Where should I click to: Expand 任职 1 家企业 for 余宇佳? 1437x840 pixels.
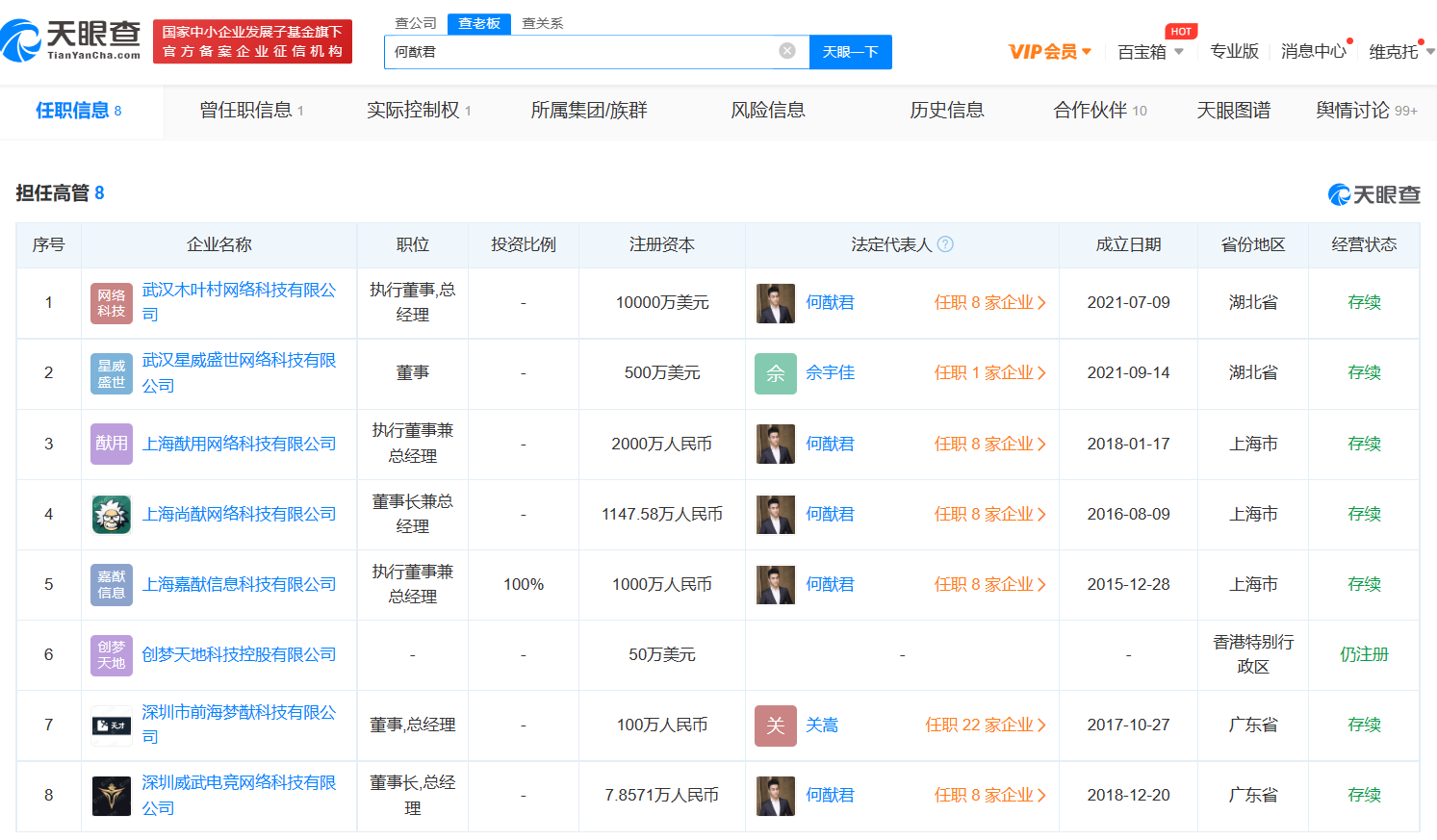pos(989,372)
